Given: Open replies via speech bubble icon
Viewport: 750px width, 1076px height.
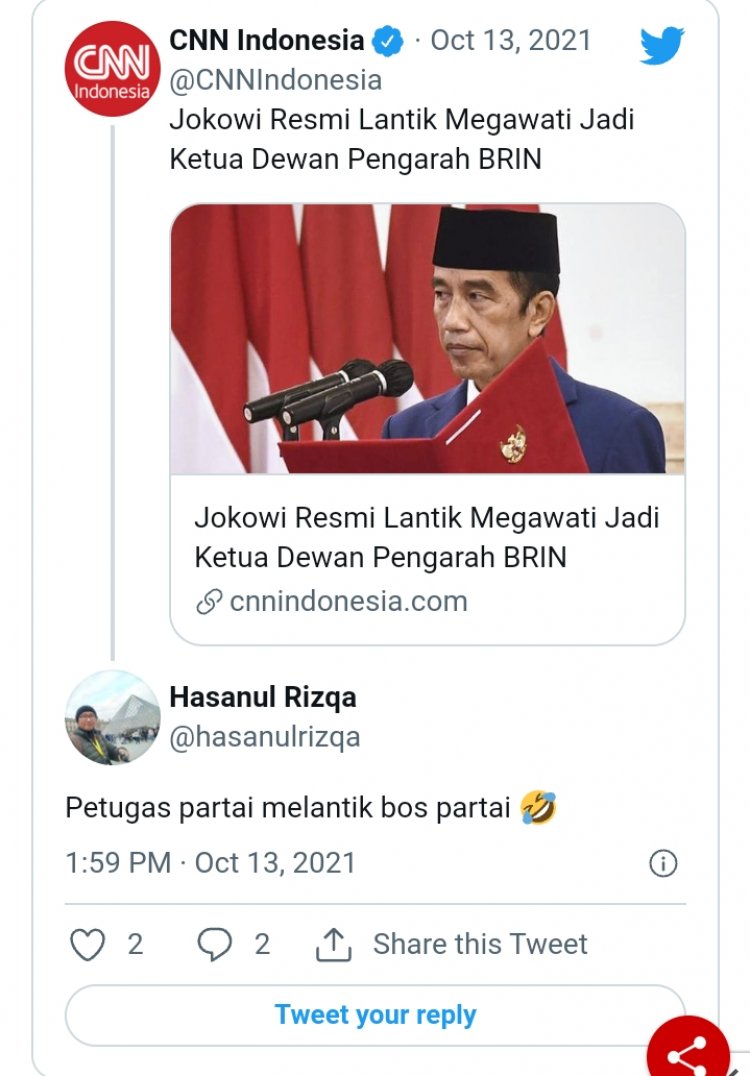Looking at the screenshot, I should 214,944.
